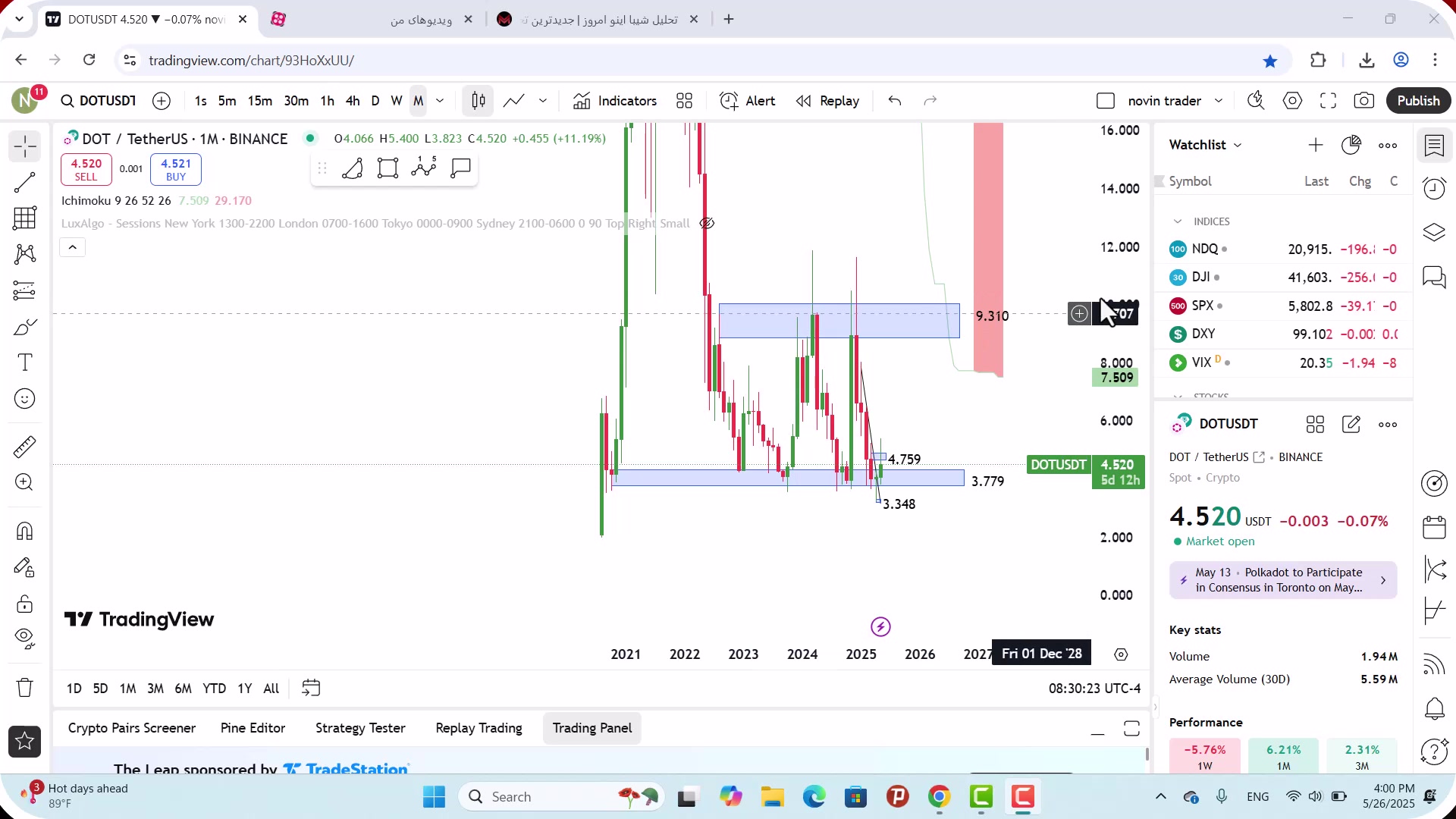Image resolution: width=1456 pixels, height=819 pixels.
Task: Open the Fibonacci/Gann tools
Action: [24, 218]
